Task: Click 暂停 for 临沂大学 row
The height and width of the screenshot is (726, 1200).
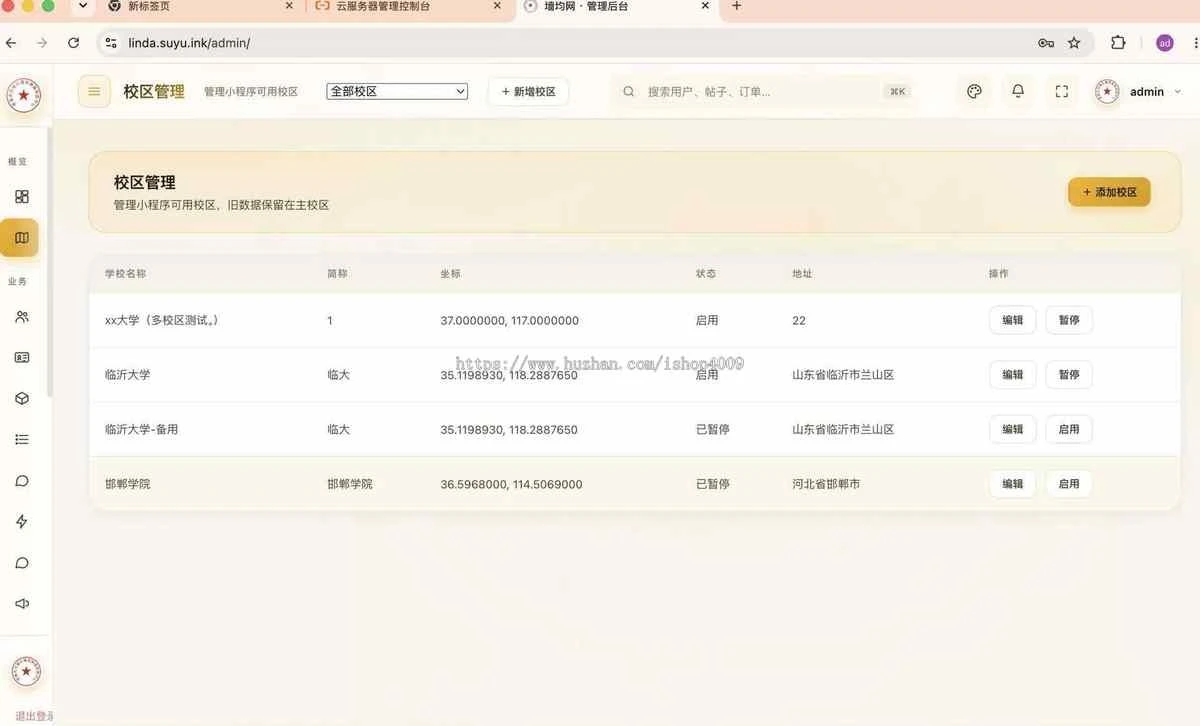Action: [x=1069, y=375]
